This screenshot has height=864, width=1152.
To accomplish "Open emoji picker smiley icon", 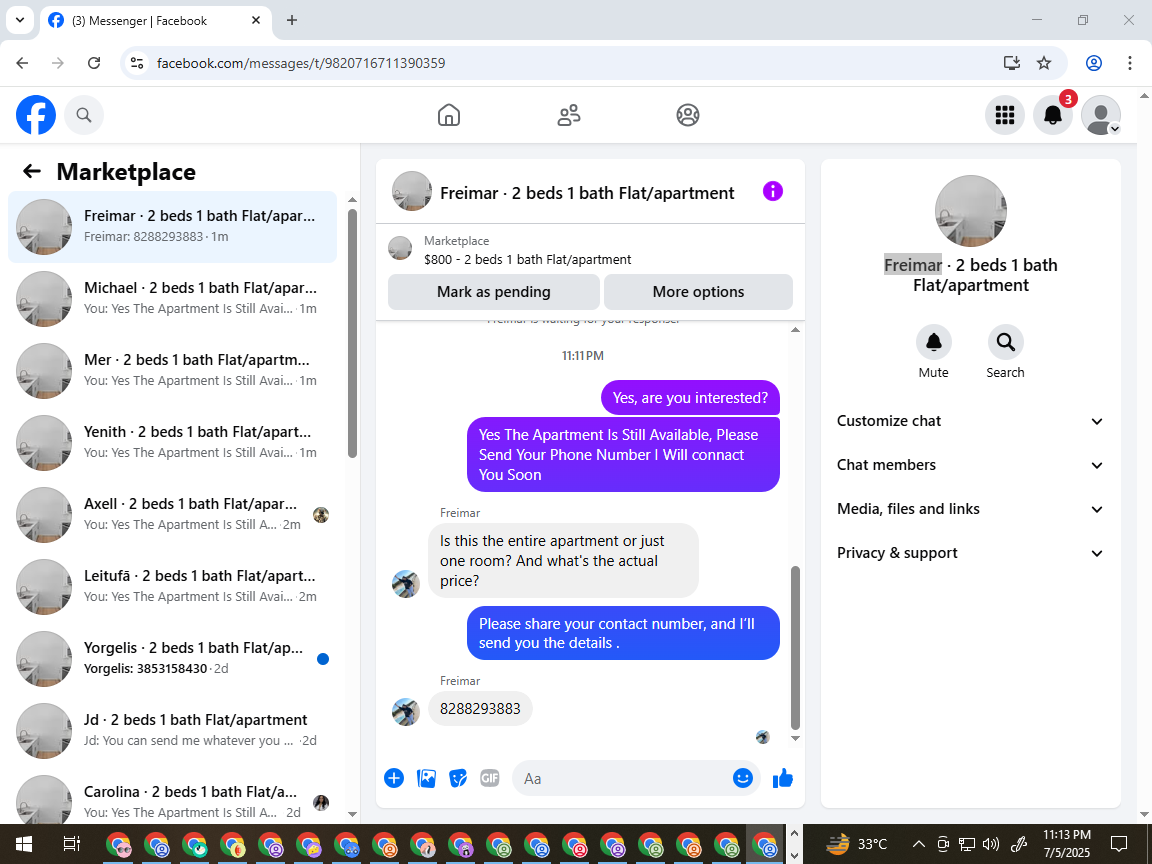I will pyautogui.click(x=743, y=778).
